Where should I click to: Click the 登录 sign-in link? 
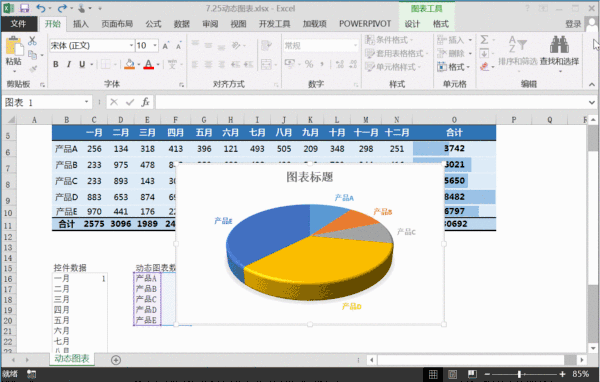click(573, 24)
